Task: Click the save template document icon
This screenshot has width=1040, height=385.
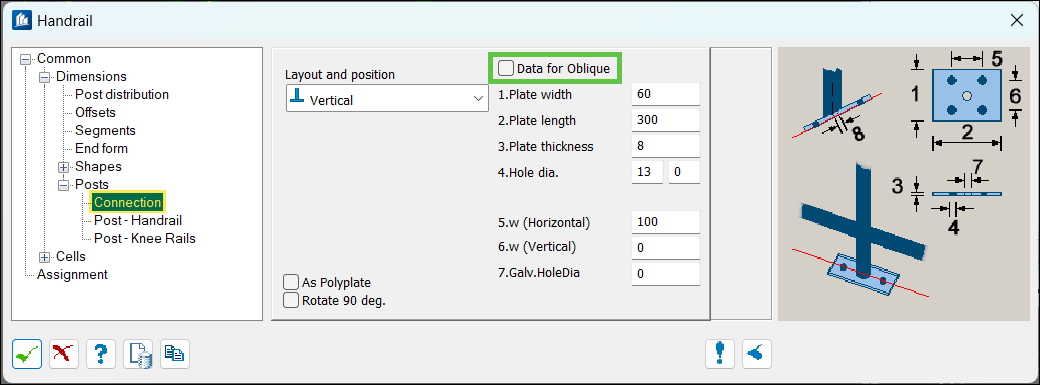Action: click(x=138, y=354)
